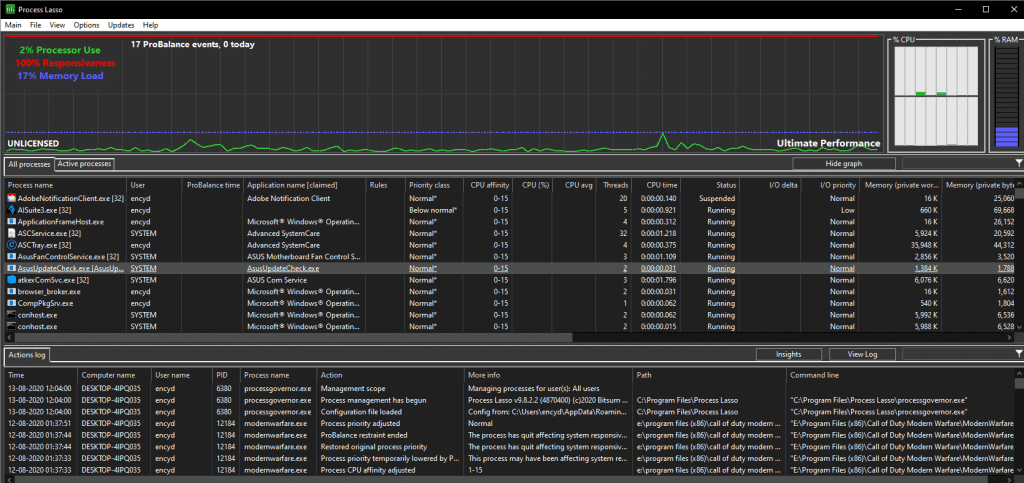The image size is (1024, 483).
Task: Select the 'Suspended' status cell
Action: pyautogui.click(x=717, y=198)
